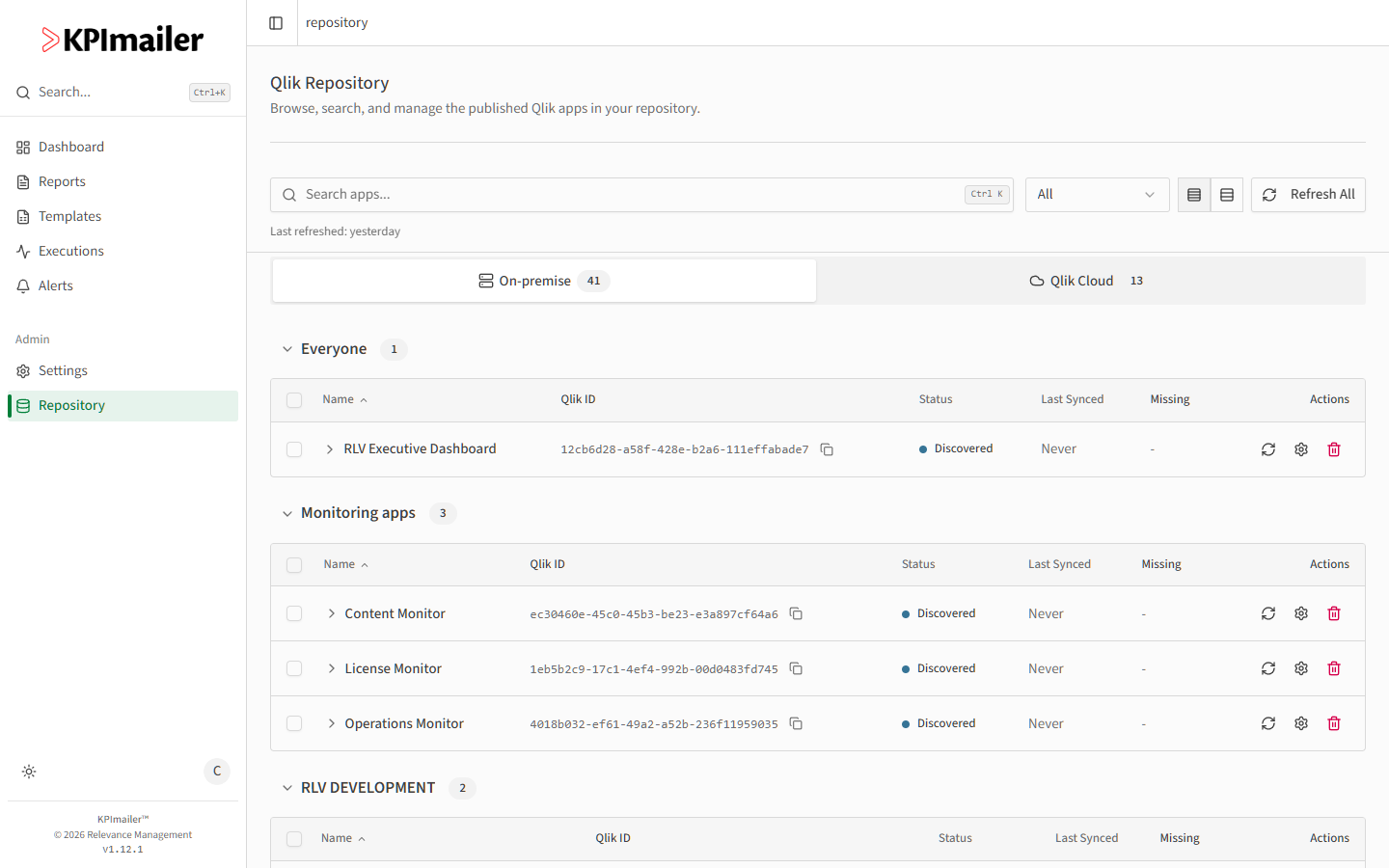Sync the License Monitor app
Viewport: 1389px width, 868px height.
coord(1268,668)
